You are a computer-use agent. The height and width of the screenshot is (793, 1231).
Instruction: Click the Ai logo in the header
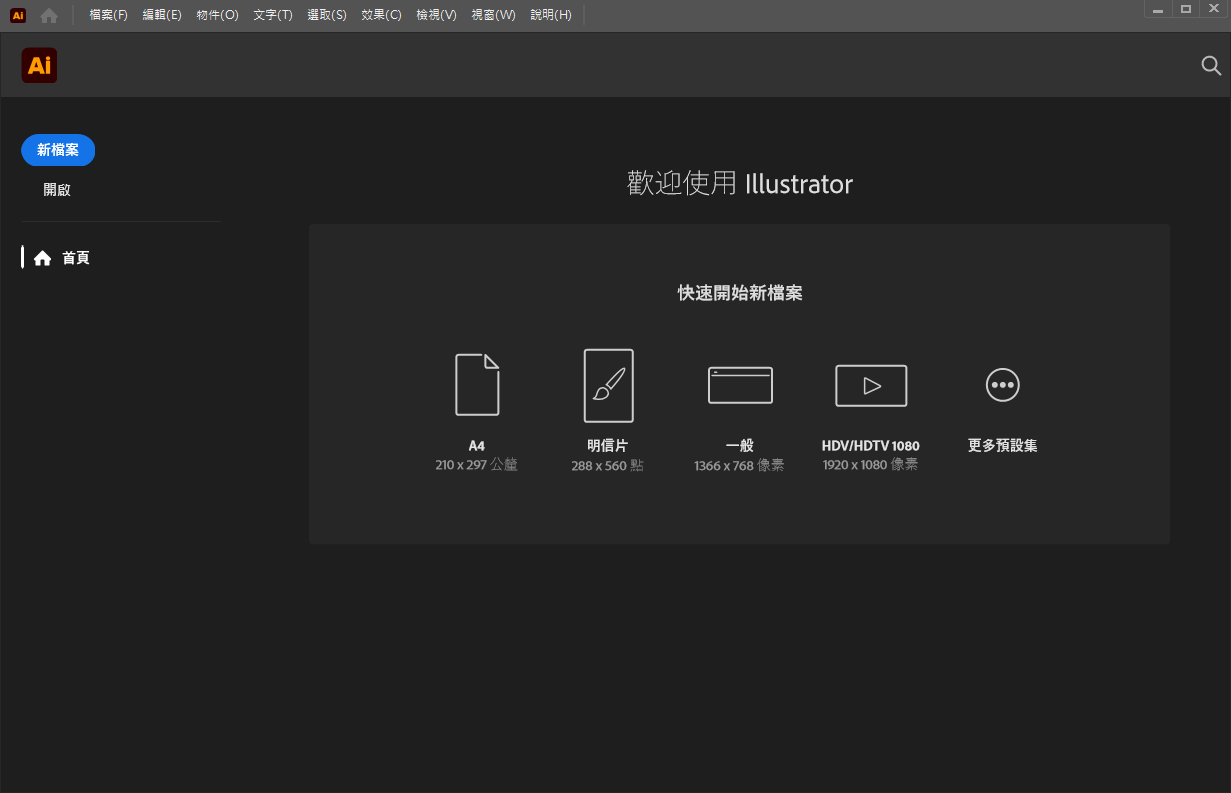[x=39, y=66]
